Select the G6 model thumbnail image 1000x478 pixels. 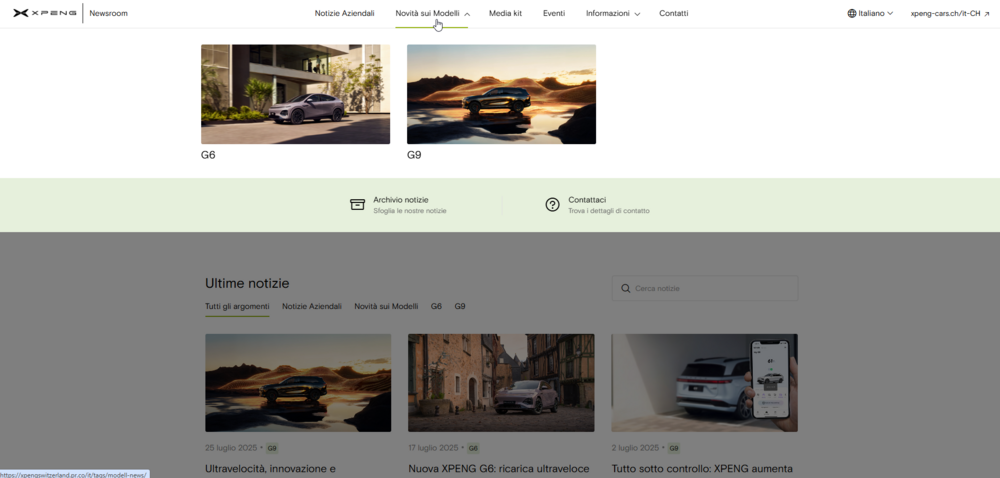[295, 94]
